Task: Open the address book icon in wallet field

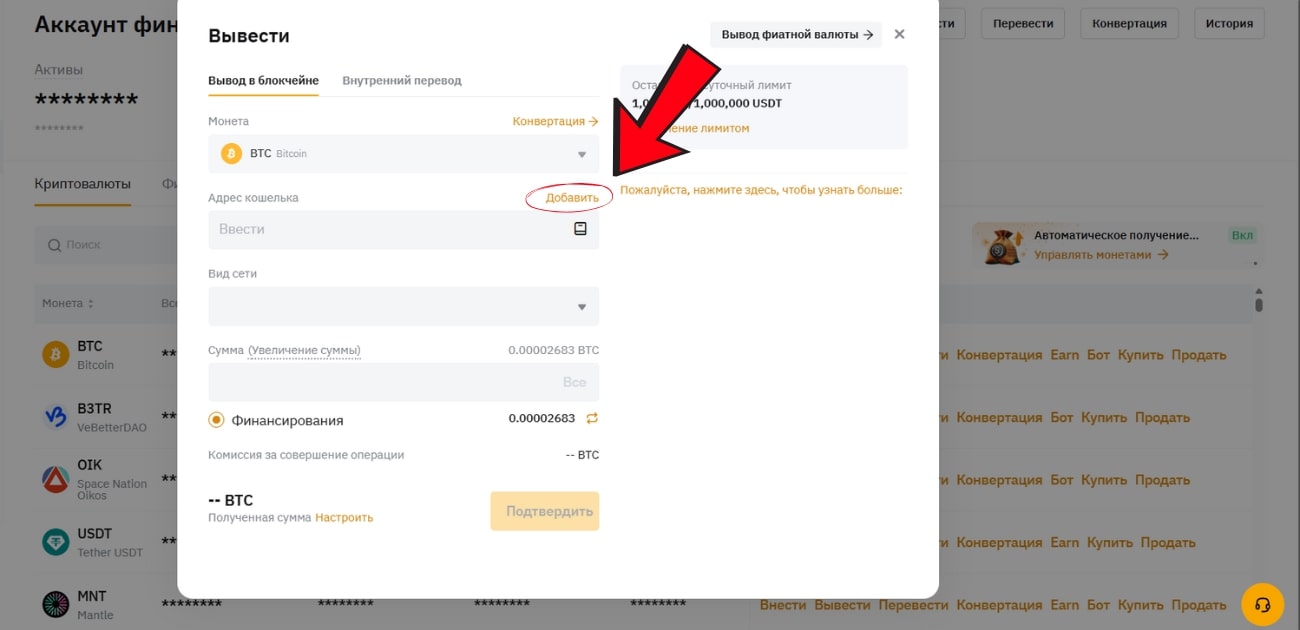Action: (580, 229)
